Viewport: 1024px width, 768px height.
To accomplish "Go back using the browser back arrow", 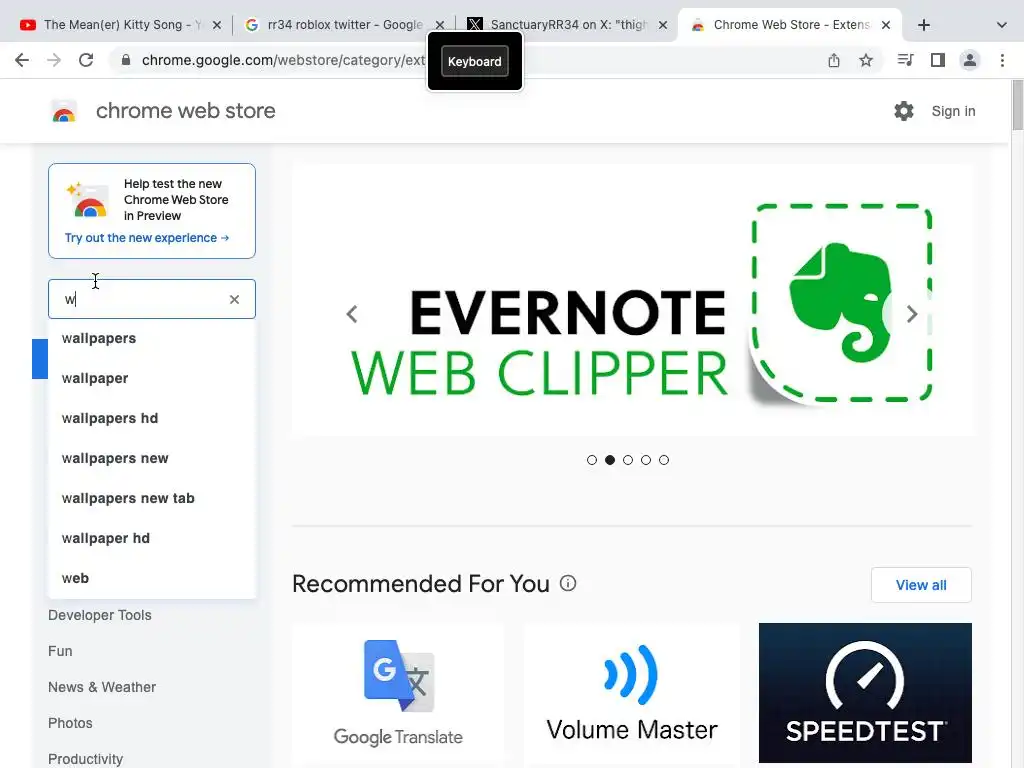I will [x=22, y=60].
